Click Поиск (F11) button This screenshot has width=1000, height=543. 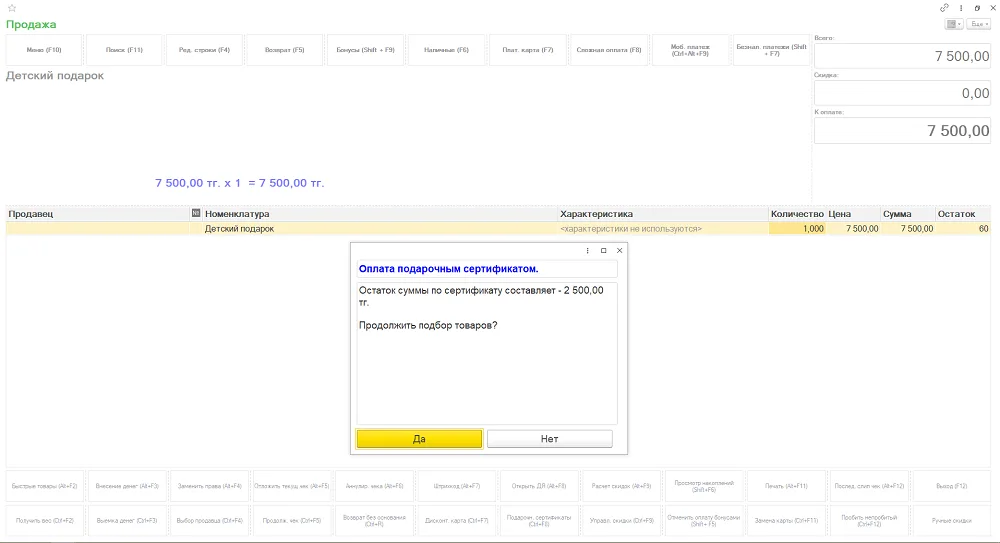(x=124, y=50)
